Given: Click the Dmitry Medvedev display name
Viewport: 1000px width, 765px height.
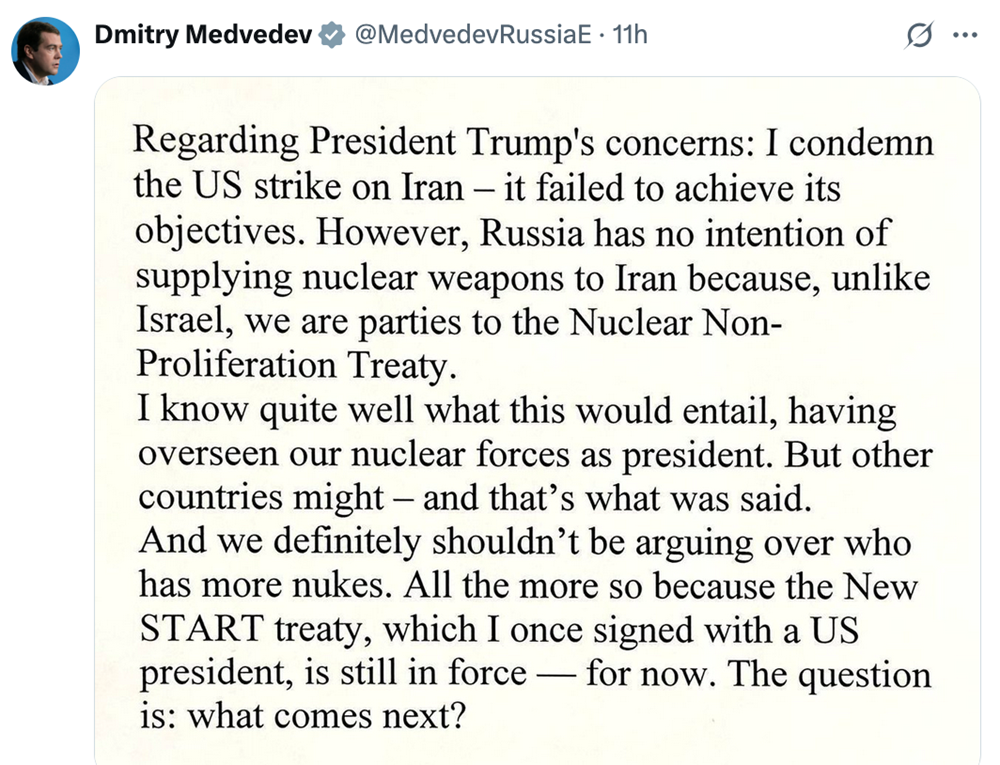Looking at the screenshot, I should coord(203,34).
